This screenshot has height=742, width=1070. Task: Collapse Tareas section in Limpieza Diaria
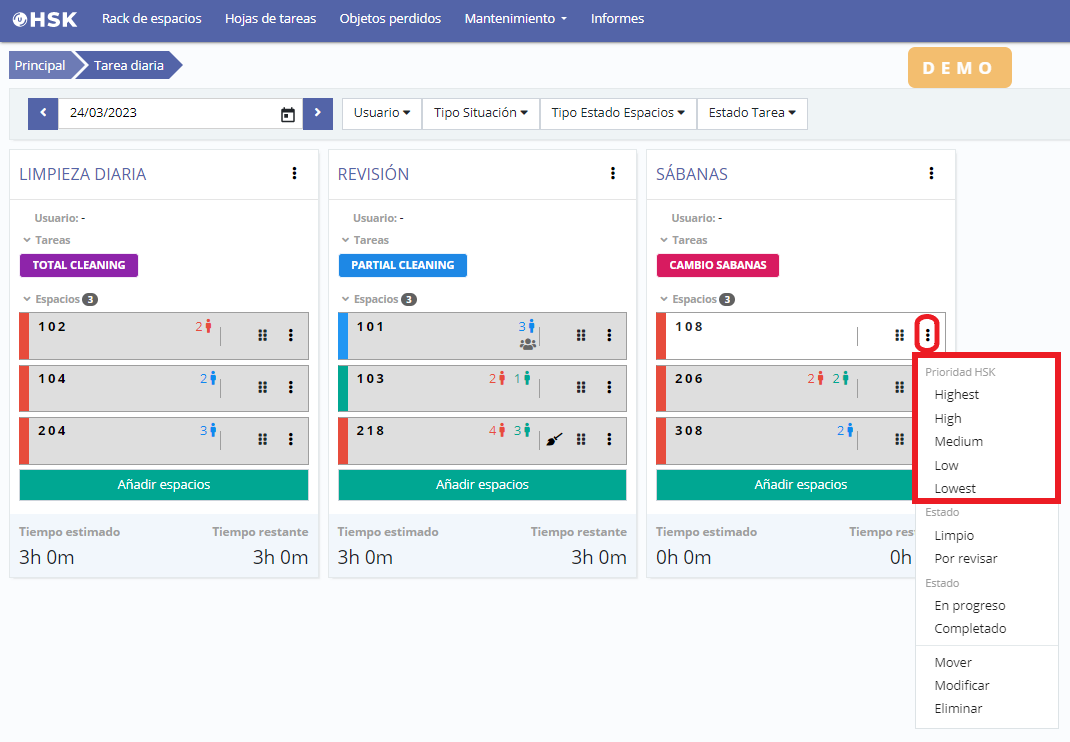click(x=27, y=240)
